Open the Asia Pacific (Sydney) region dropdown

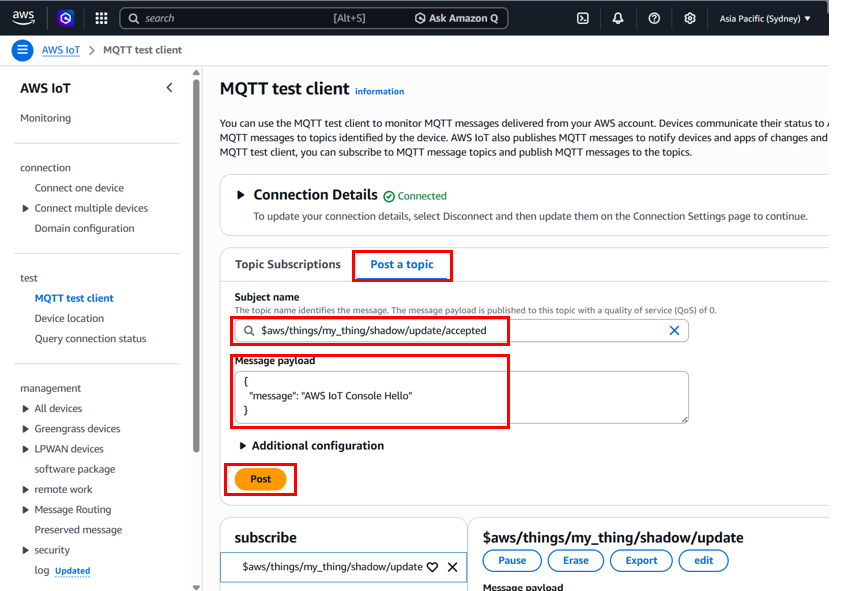tap(765, 18)
